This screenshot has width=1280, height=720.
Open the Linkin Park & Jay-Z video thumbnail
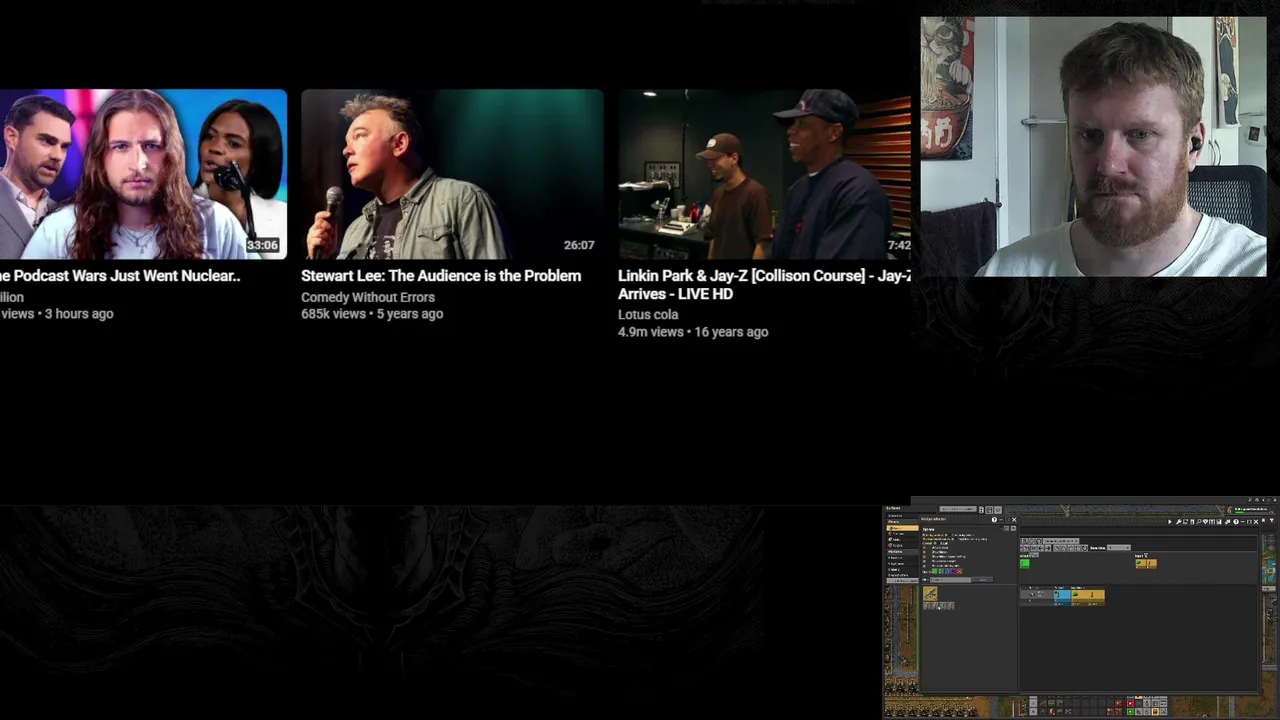(x=764, y=174)
